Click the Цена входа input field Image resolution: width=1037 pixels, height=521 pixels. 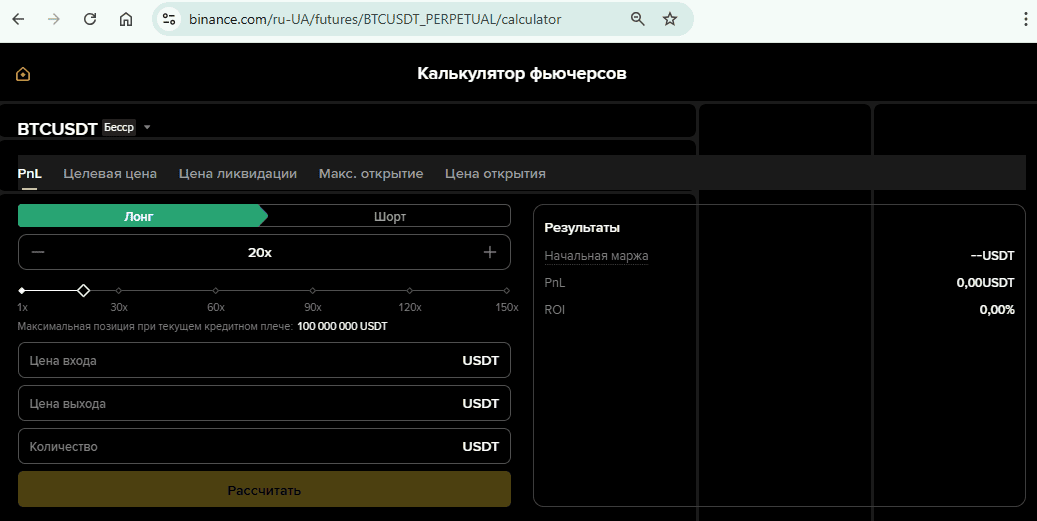(x=265, y=360)
